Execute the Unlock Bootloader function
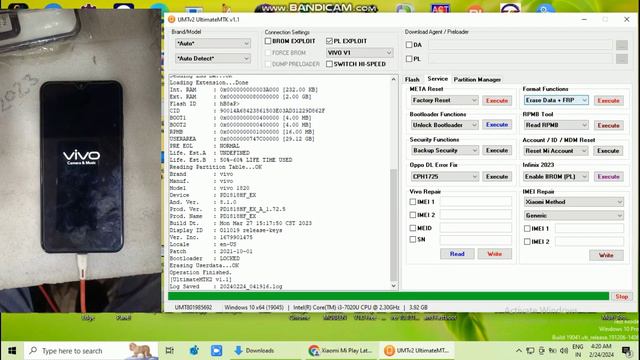 (497, 125)
